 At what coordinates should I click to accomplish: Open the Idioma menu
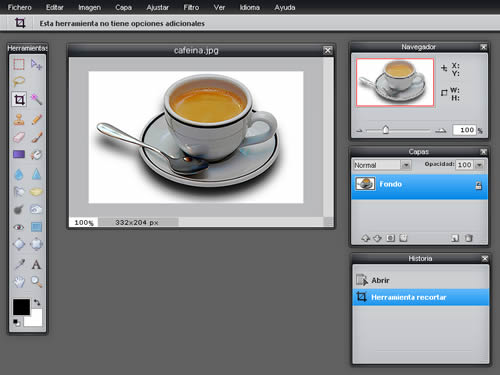250,7
